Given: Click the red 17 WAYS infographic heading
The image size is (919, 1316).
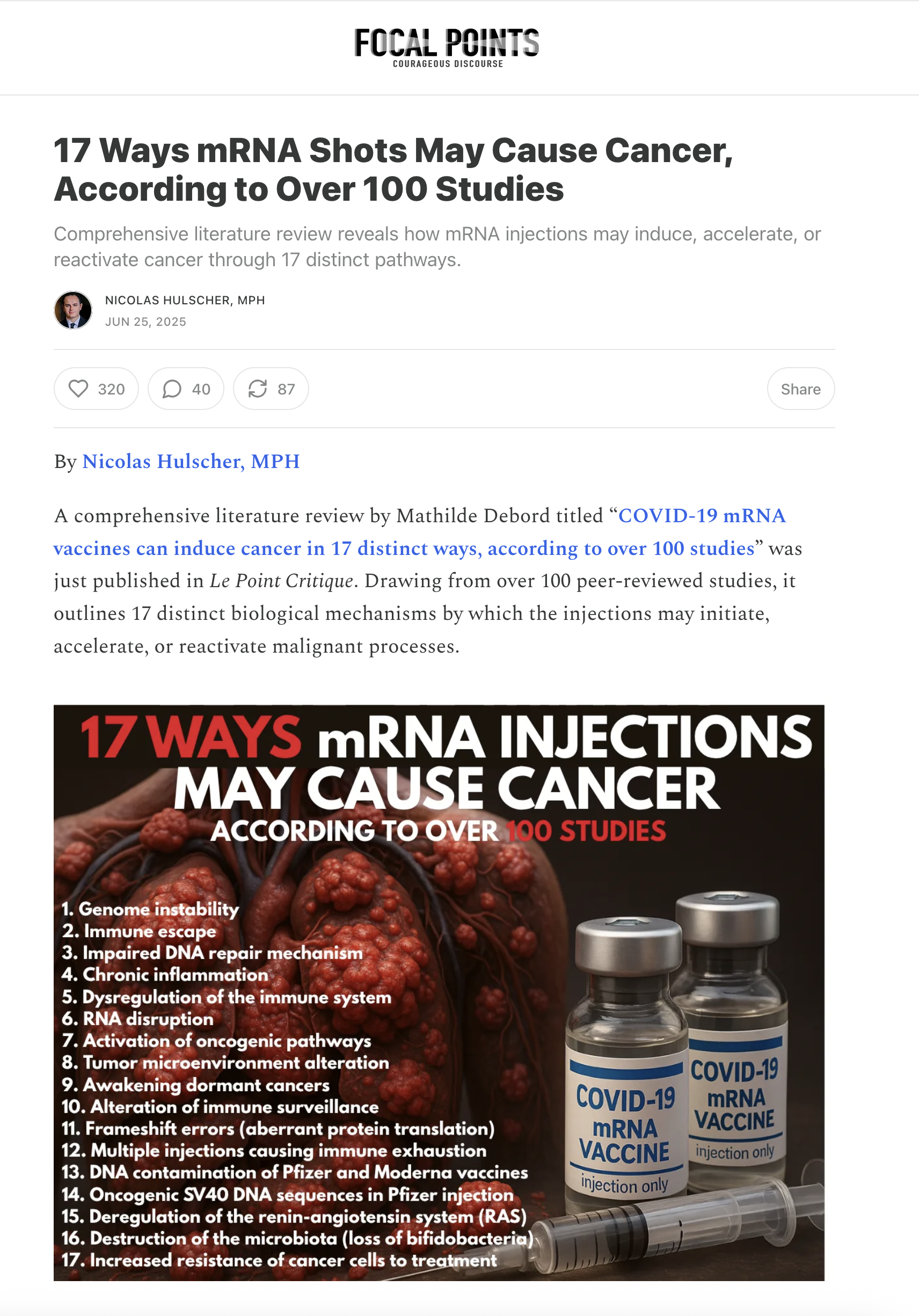Looking at the screenshot, I should point(191,739).
